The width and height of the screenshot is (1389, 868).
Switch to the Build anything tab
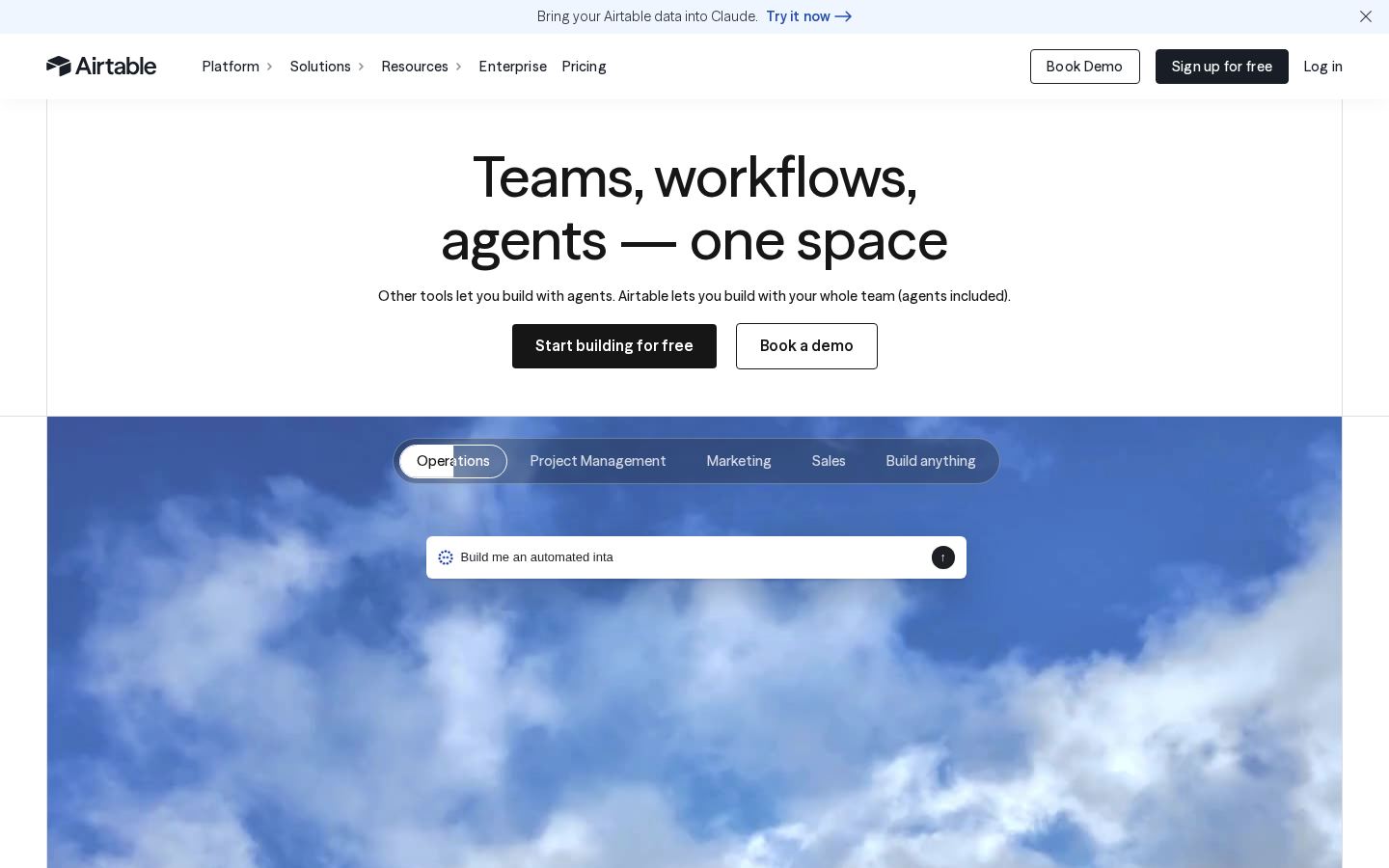tap(931, 461)
